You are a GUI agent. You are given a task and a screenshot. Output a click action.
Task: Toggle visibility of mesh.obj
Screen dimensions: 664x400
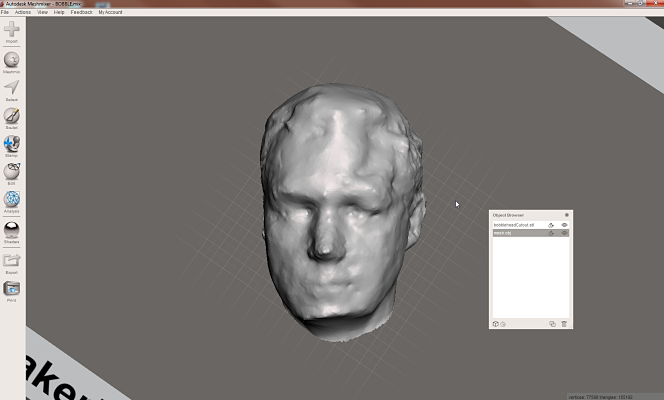click(564, 233)
